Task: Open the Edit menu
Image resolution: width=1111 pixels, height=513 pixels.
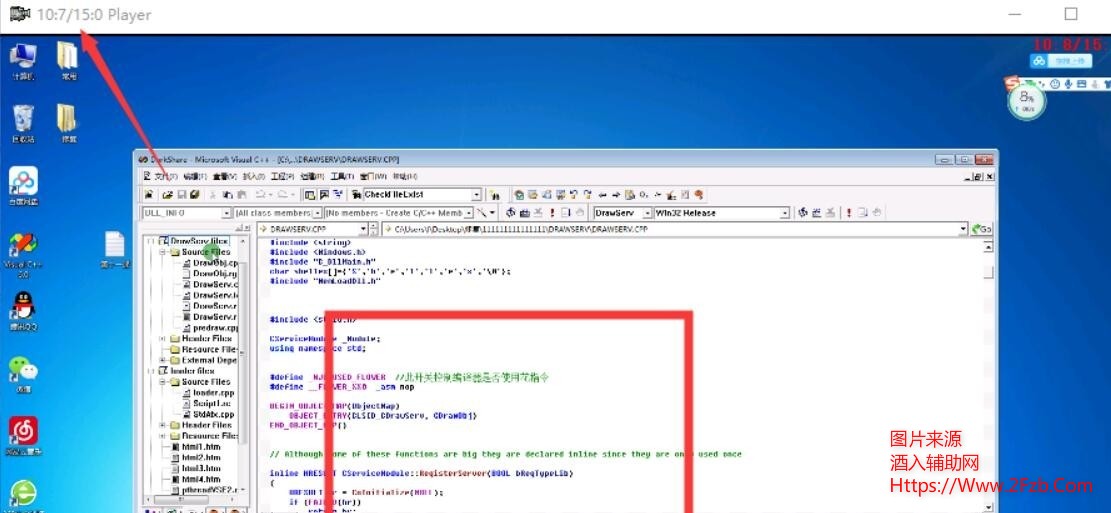Action: point(194,176)
